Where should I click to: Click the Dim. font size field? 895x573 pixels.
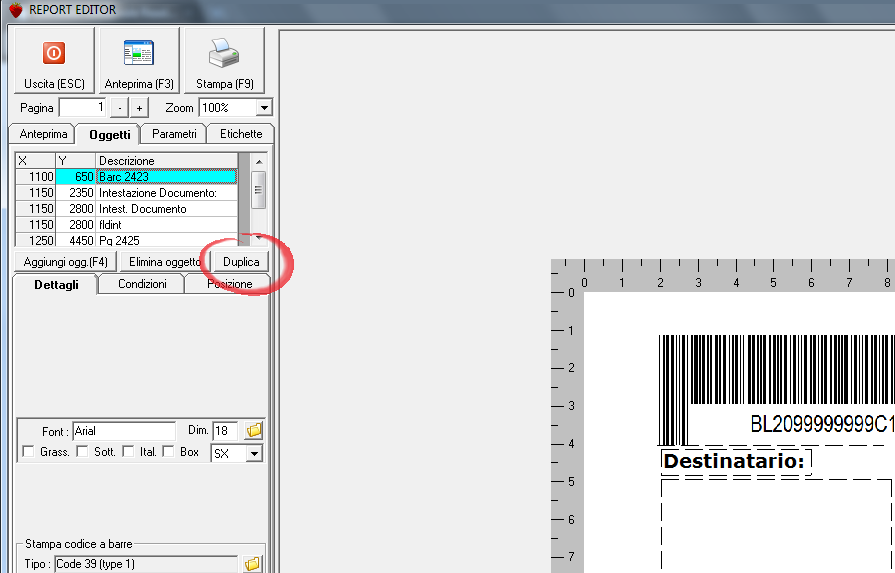coord(225,431)
